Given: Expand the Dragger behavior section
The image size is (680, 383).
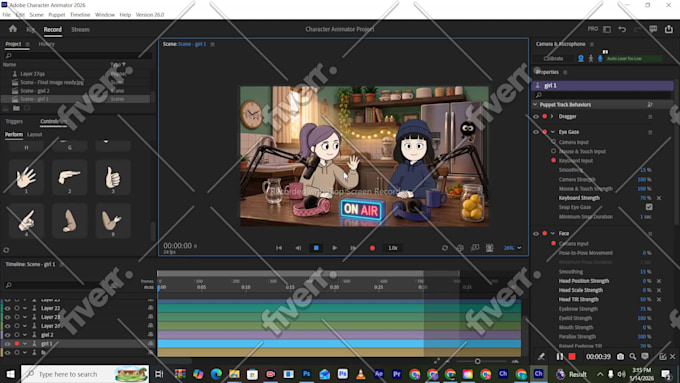Looking at the screenshot, I should coord(552,116).
